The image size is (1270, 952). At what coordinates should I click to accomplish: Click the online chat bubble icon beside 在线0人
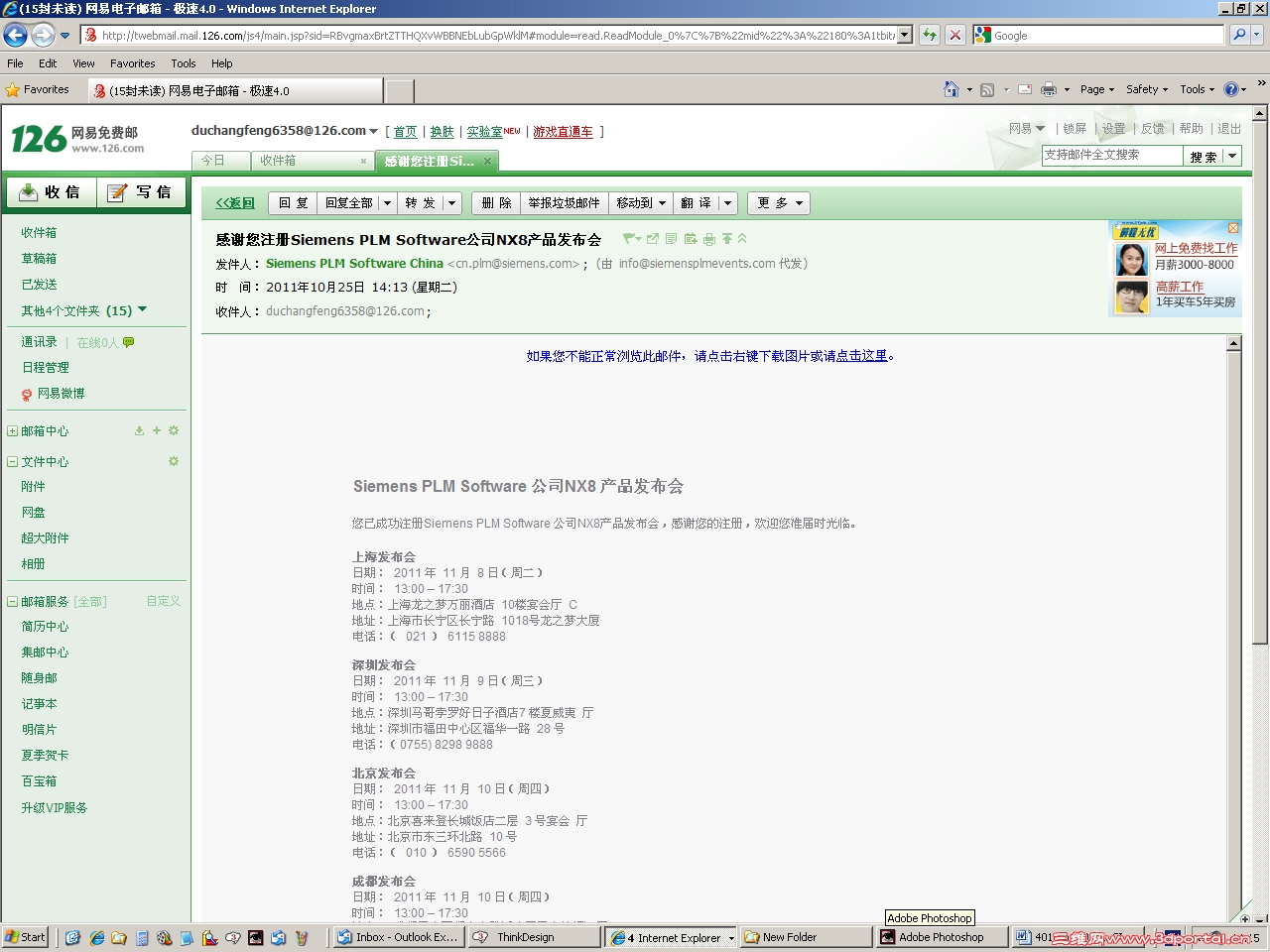point(129,343)
